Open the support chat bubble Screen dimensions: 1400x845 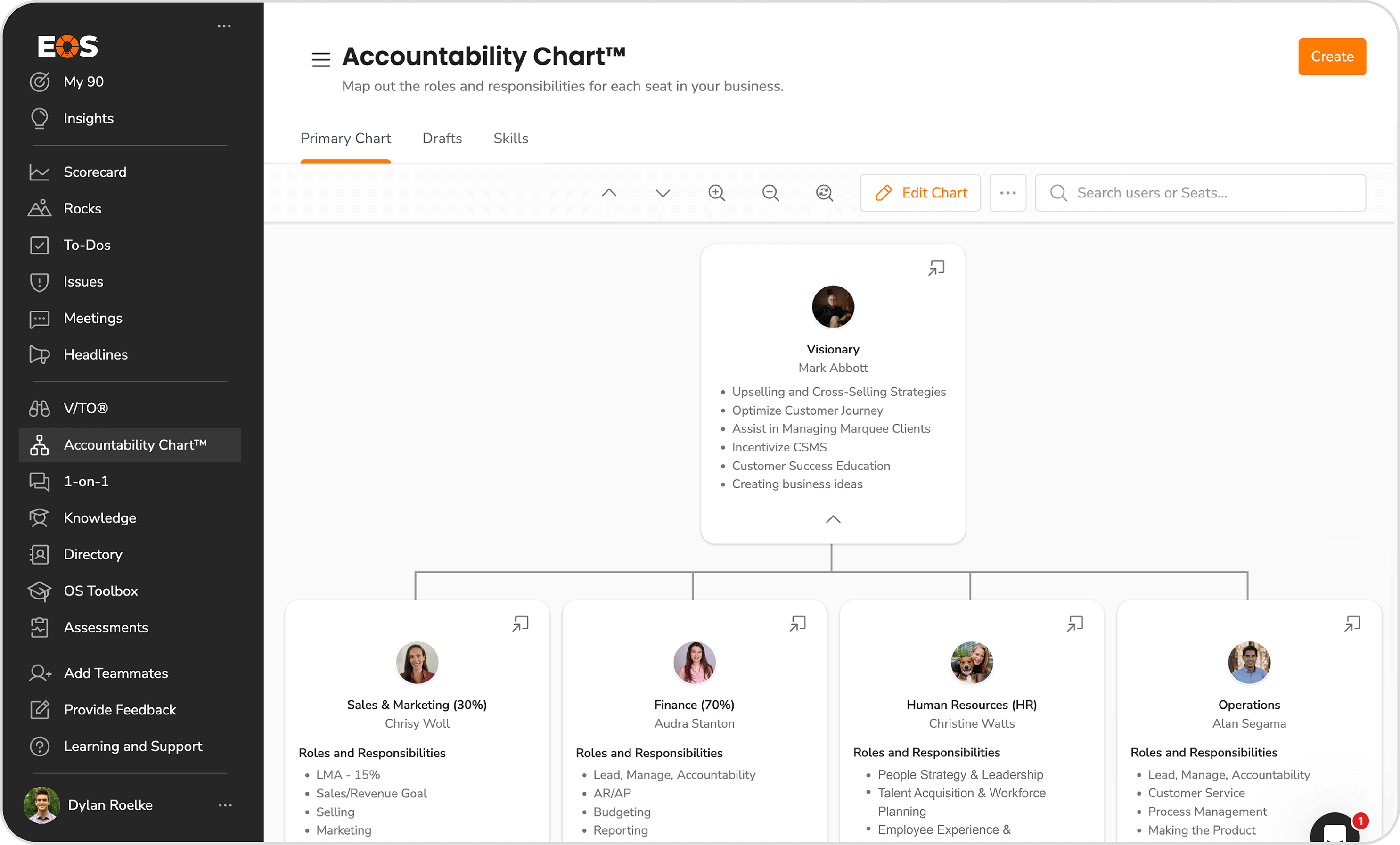coord(1336,829)
